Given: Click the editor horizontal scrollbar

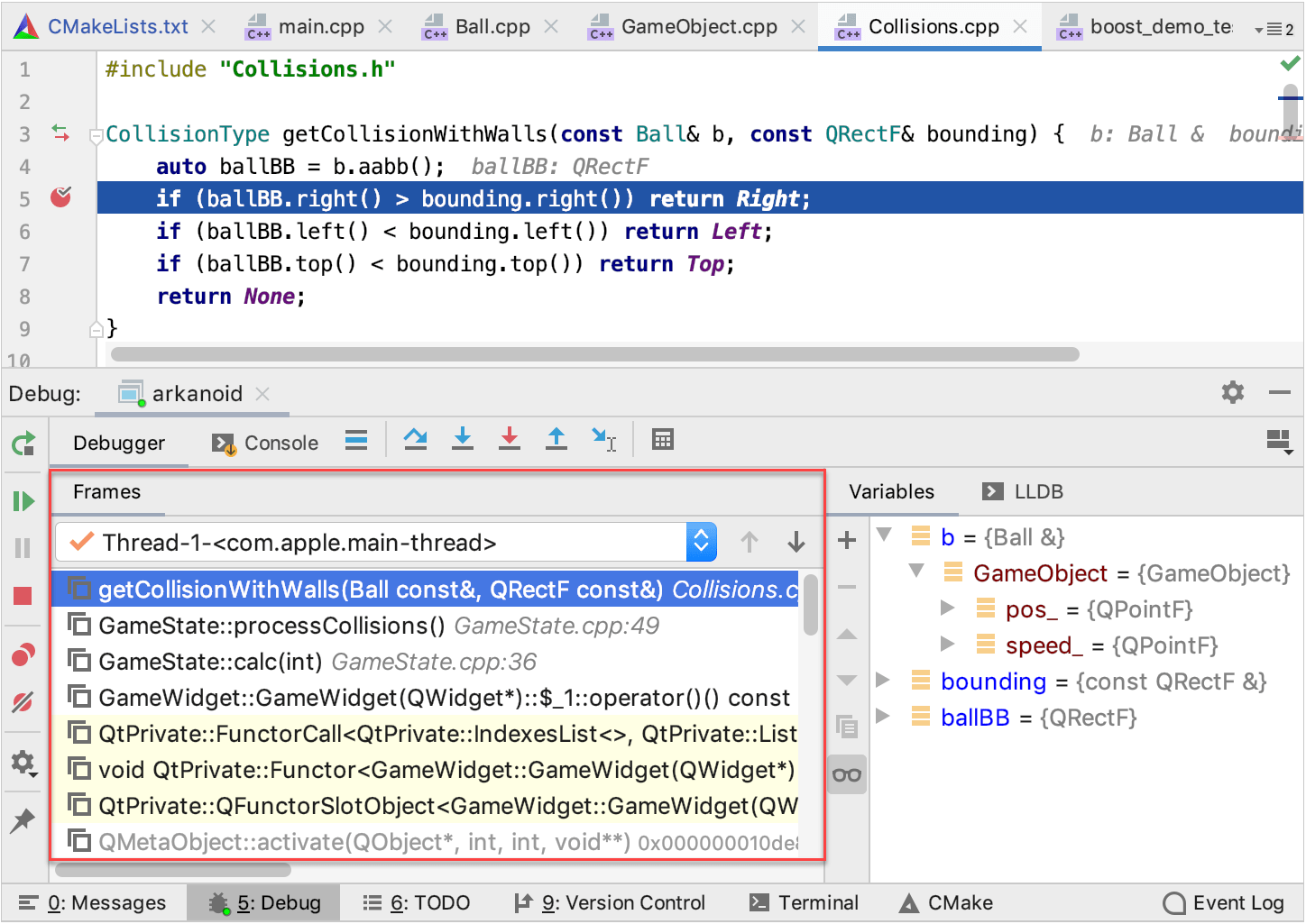Looking at the screenshot, I should [595, 354].
